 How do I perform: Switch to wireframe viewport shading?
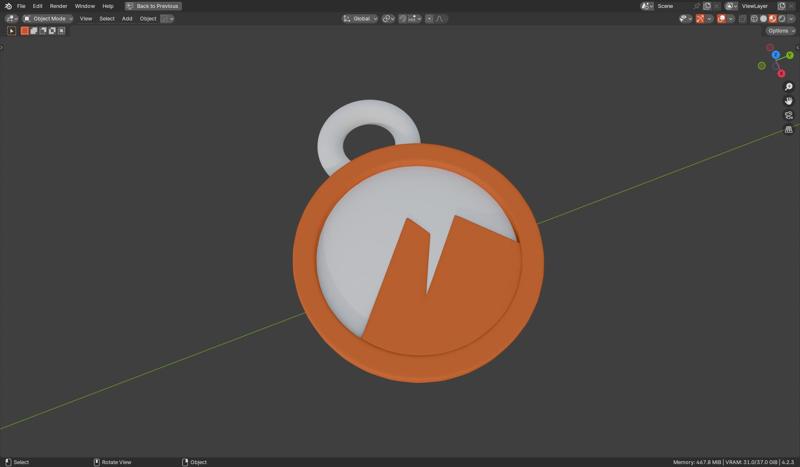[x=754, y=18]
